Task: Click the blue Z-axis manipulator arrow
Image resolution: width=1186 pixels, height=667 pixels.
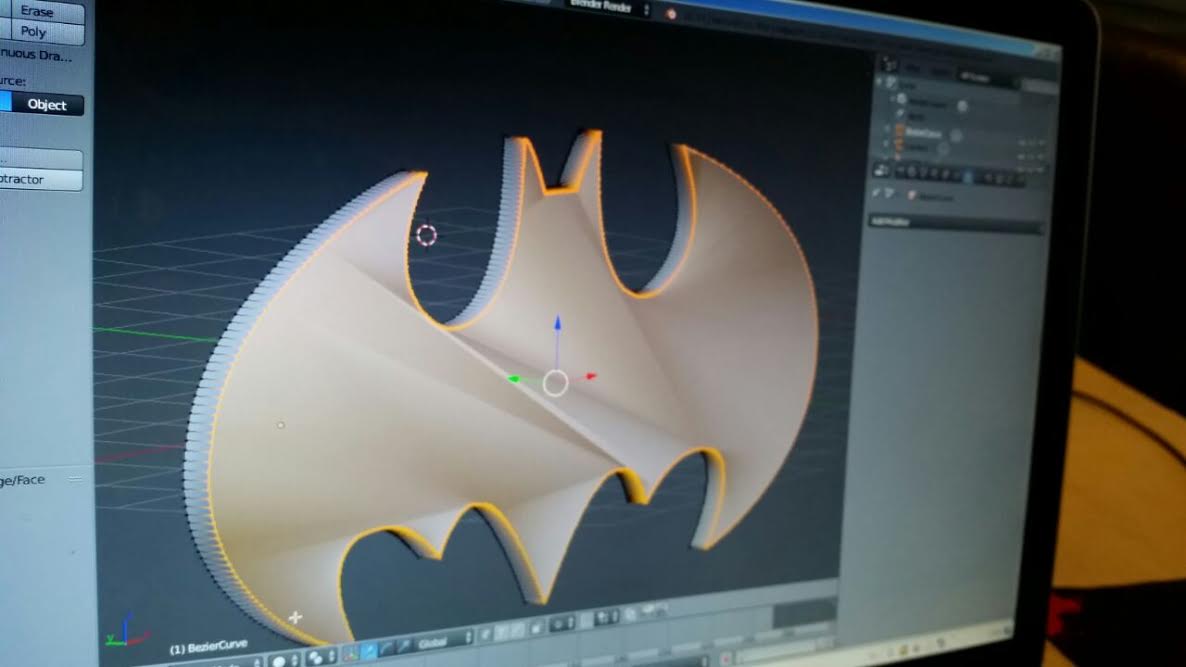Action: (557, 323)
